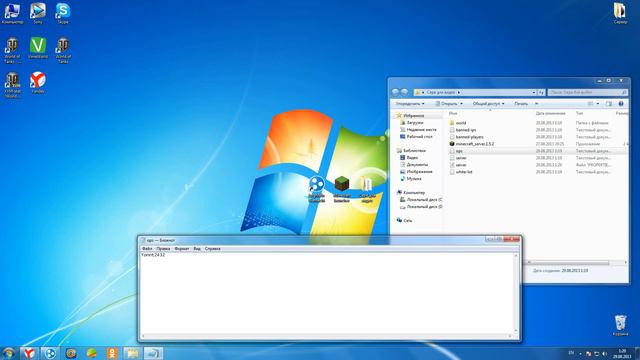Screen dimensions: 640x360
Task: Launch Yandex browser from the taskbar
Action: point(29,353)
